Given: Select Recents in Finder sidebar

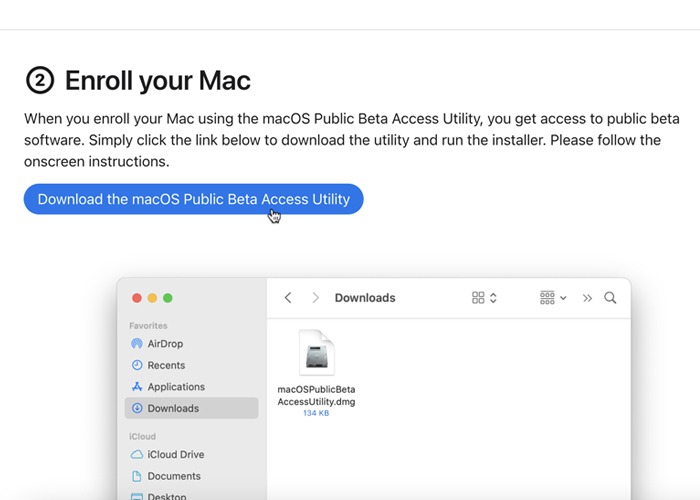Looking at the screenshot, I should (191, 365).
